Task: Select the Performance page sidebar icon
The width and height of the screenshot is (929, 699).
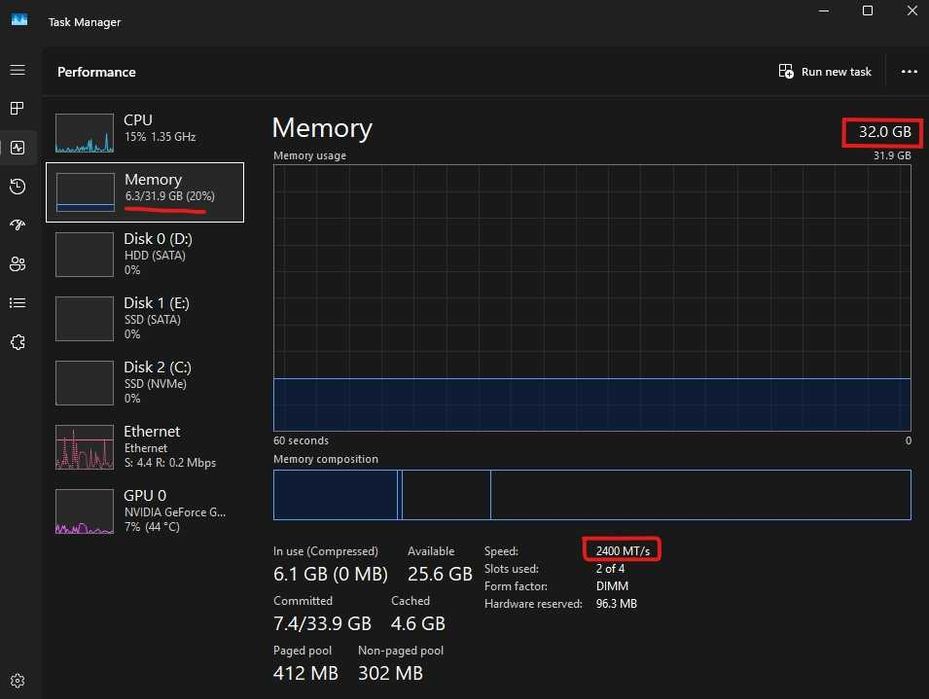Action: click(18, 148)
